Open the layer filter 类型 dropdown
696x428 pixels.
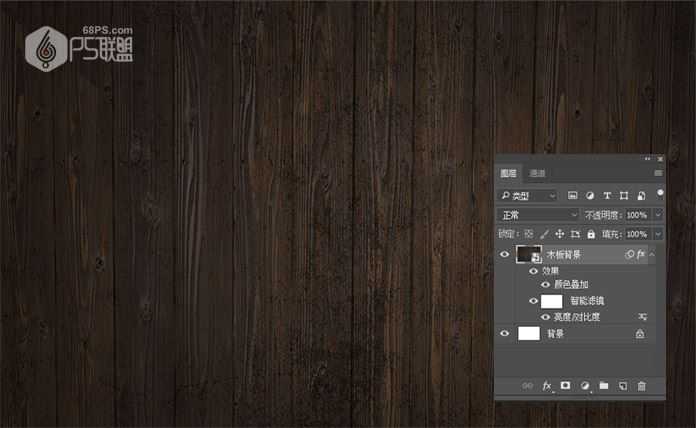[x=528, y=195]
